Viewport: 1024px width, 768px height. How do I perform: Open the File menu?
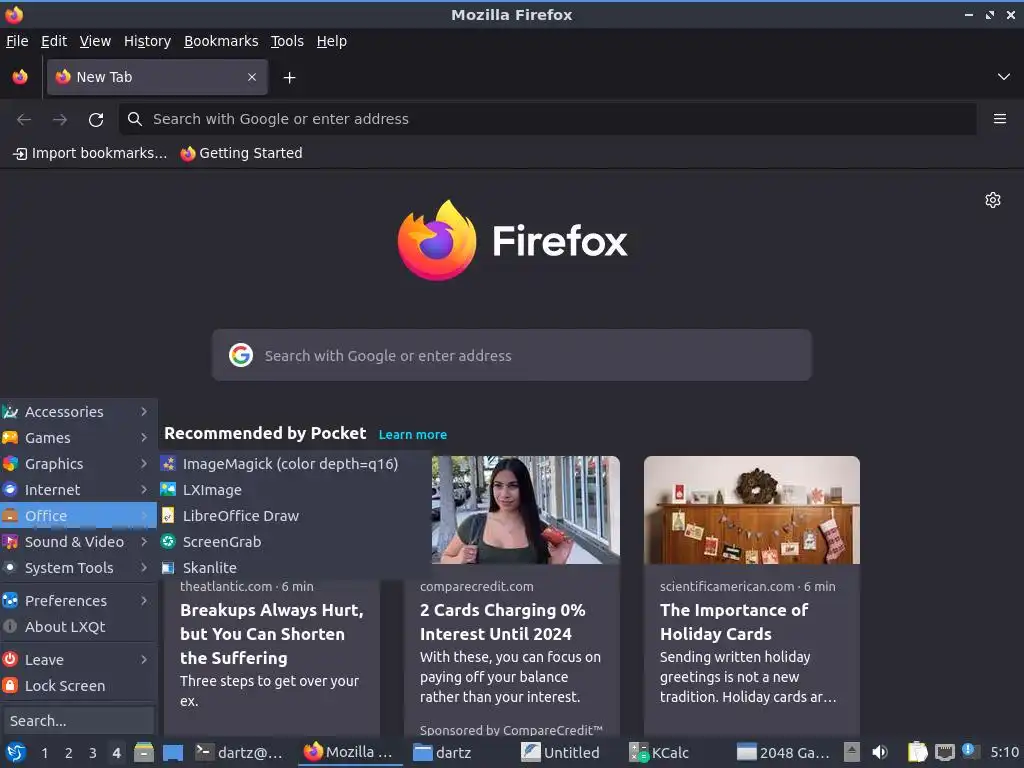point(17,41)
